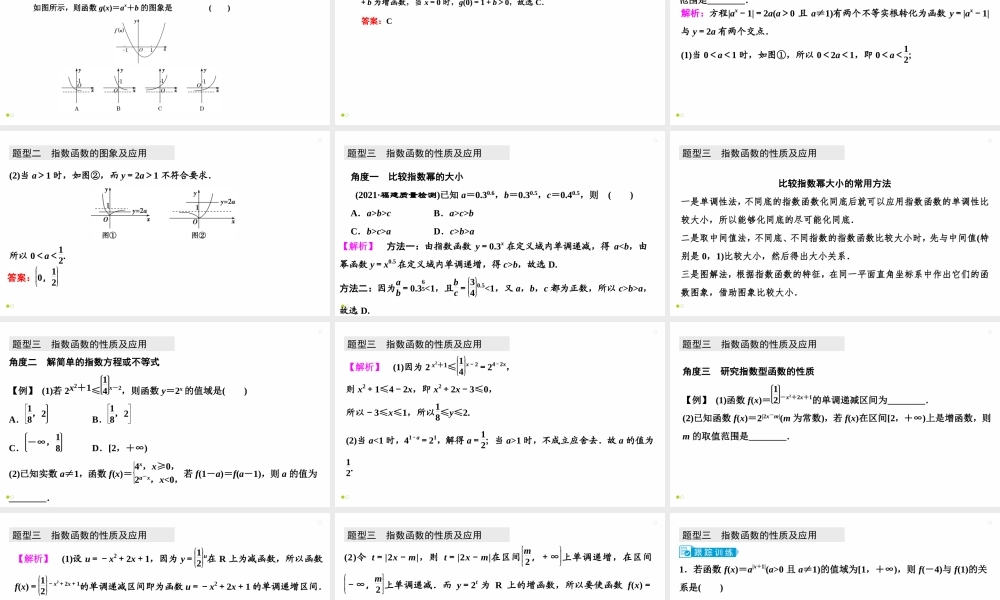This screenshot has height=600, width=1000.
Task: Click the red 解析 label in the top-right slide
Action: point(692,13)
